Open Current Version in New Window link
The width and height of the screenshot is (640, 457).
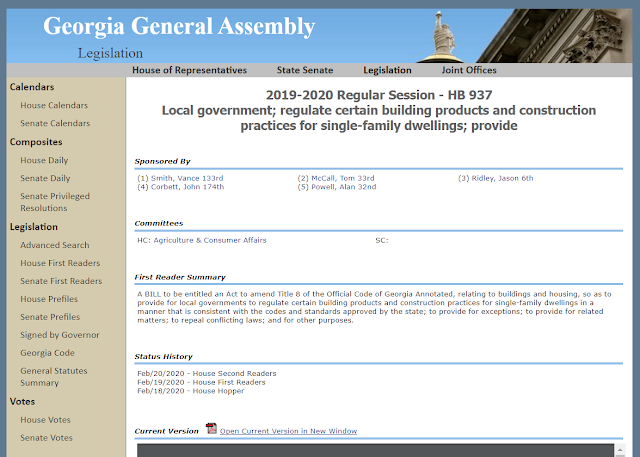288,431
